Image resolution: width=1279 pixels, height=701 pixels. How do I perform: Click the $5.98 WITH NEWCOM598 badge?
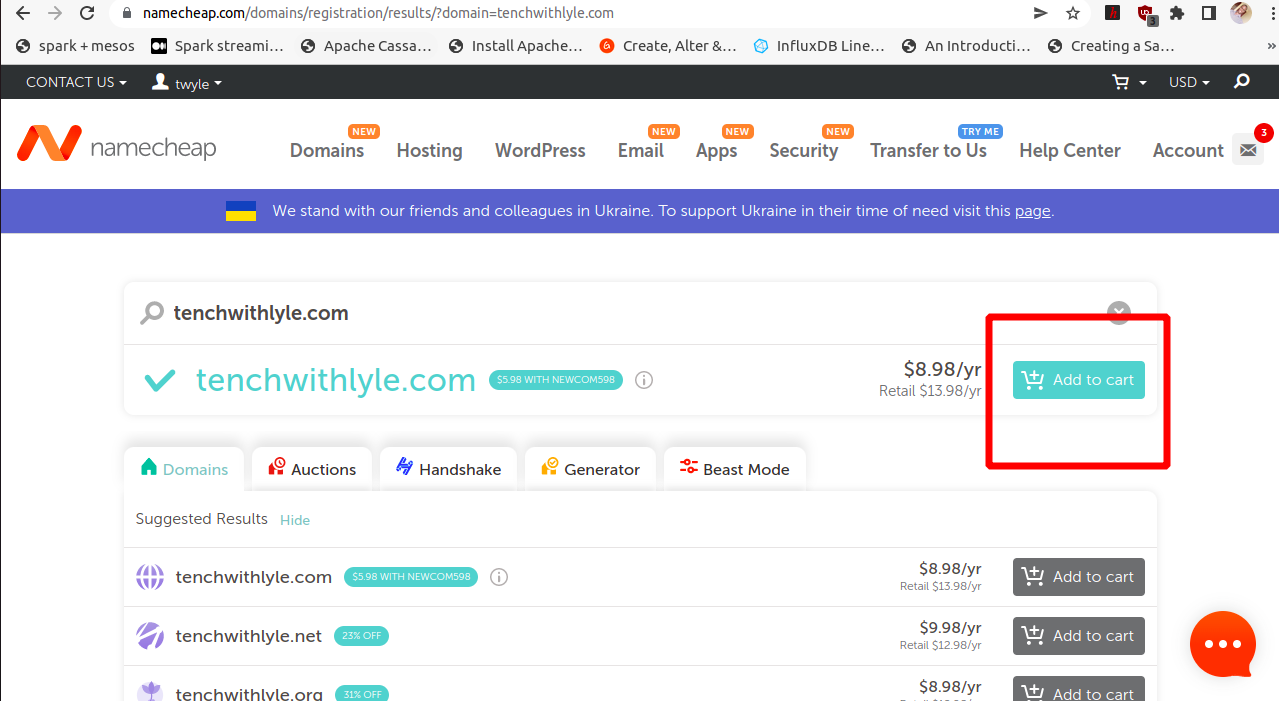[555, 380]
